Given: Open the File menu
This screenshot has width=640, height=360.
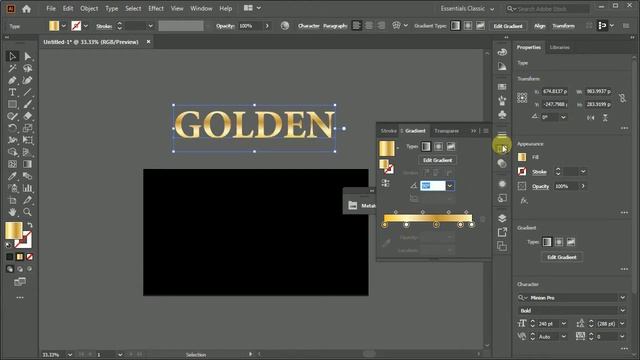Looking at the screenshot, I should (x=51, y=8).
